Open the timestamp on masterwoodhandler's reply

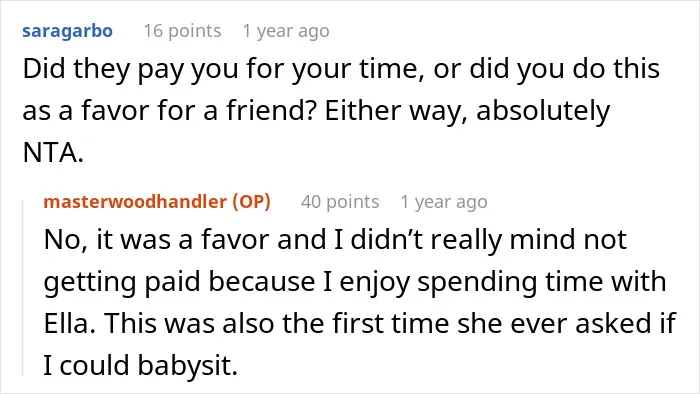click(x=444, y=202)
